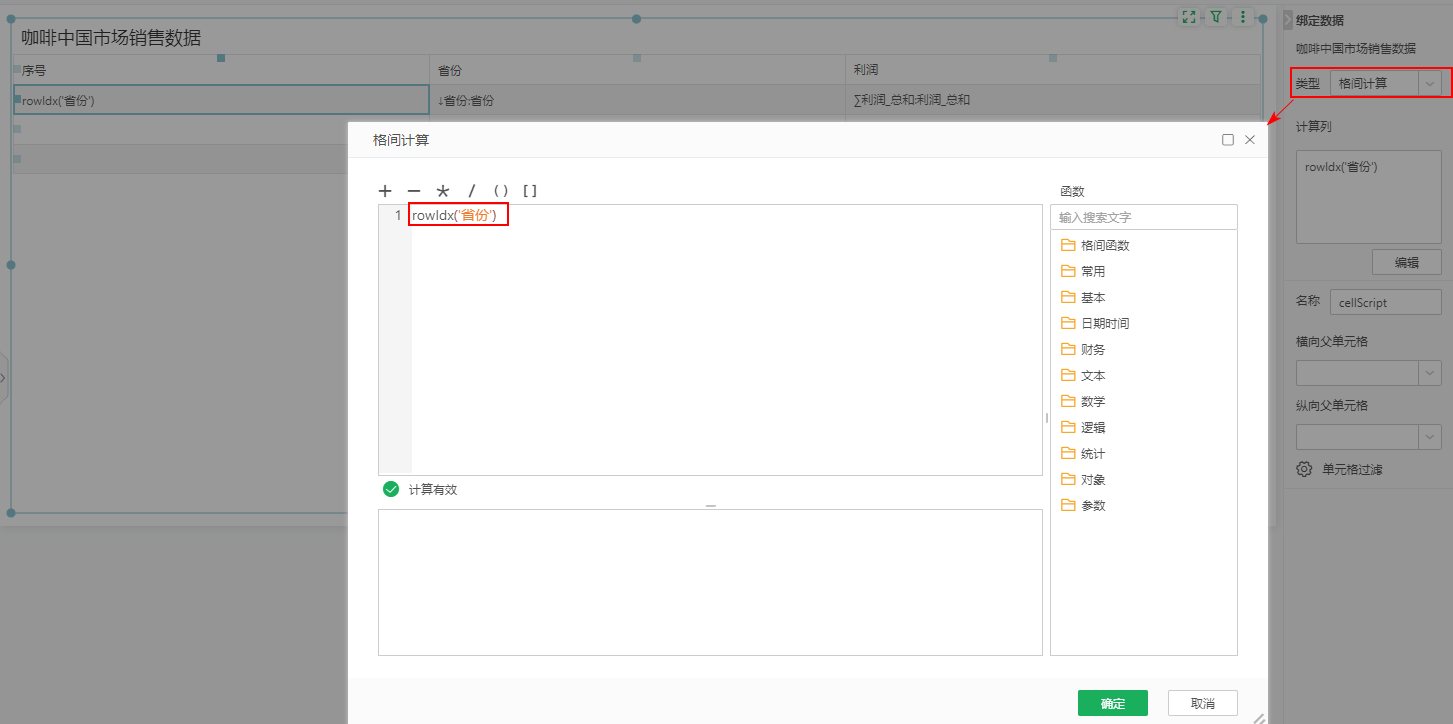Screen dimensions: 1453x724
Task: Open the 格间函数 folder
Action: pos(1095,245)
